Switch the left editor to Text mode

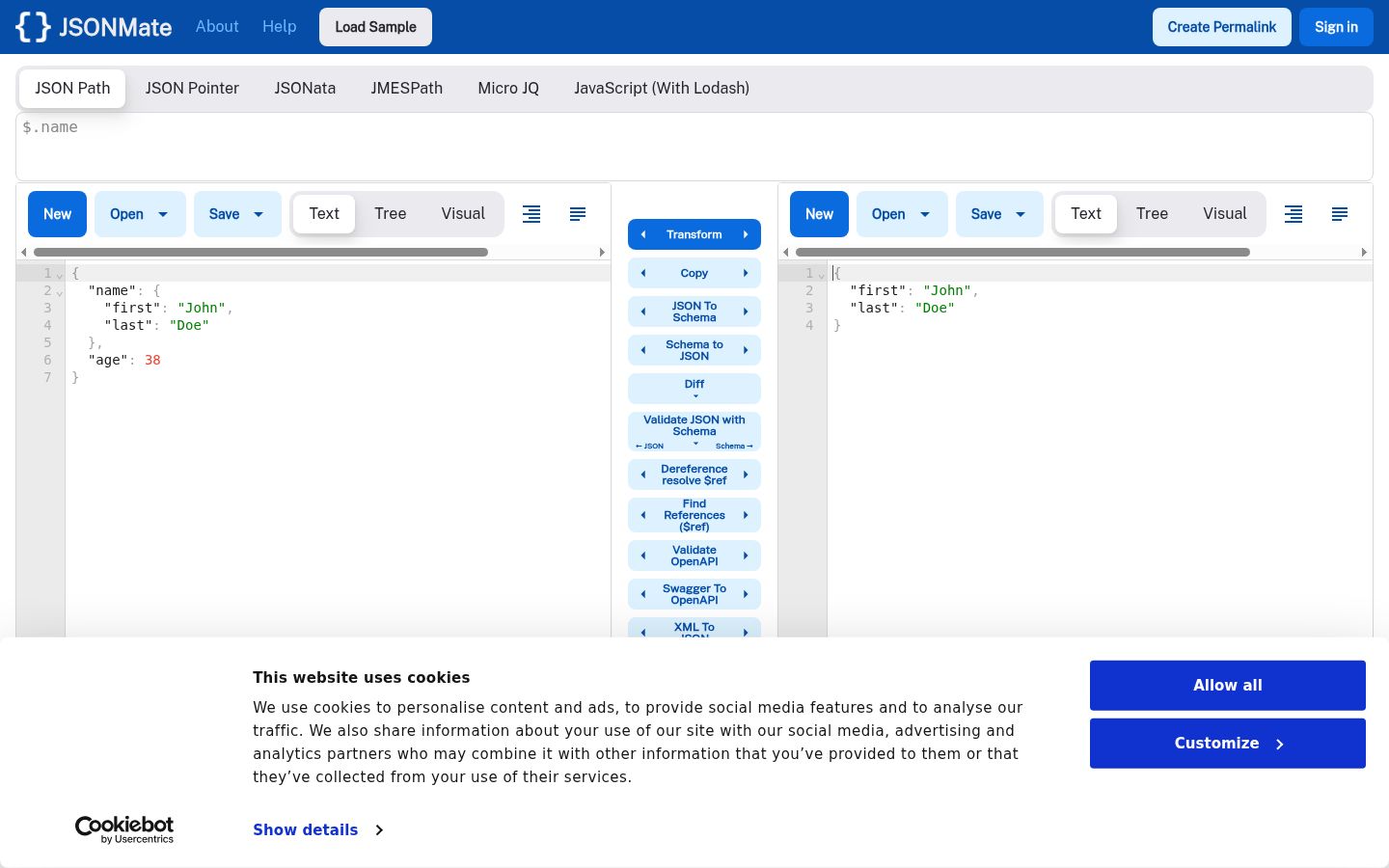[324, 214]
